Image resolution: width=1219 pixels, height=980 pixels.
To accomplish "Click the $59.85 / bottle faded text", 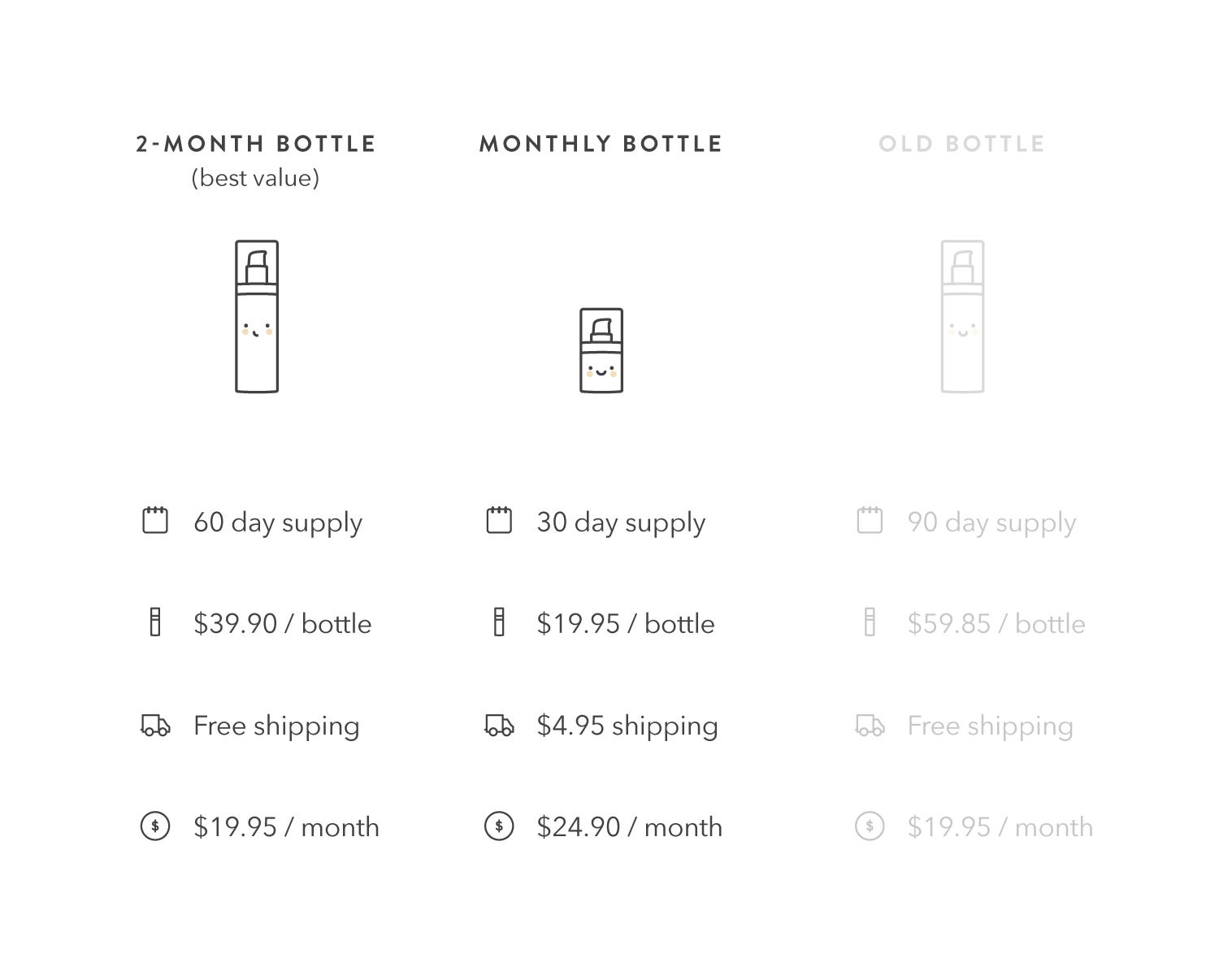I will click(996, 624).
